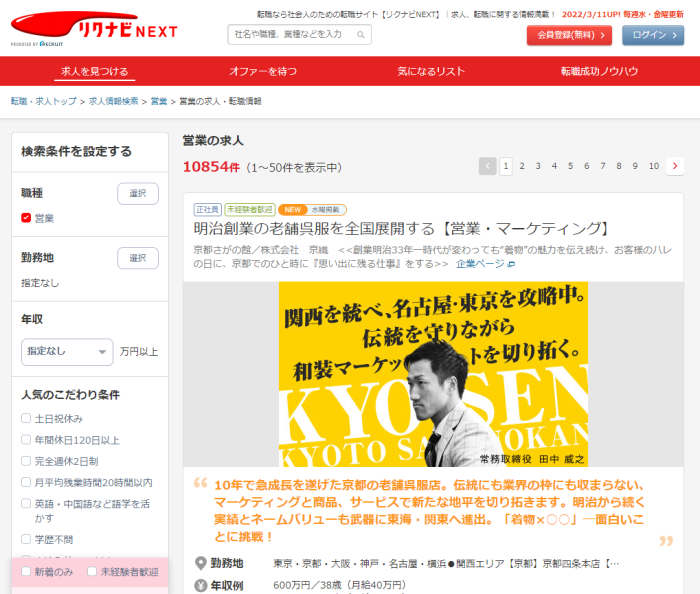
Task: Check 英語・中国語など語学を活かす option
Action: point(26,503)
